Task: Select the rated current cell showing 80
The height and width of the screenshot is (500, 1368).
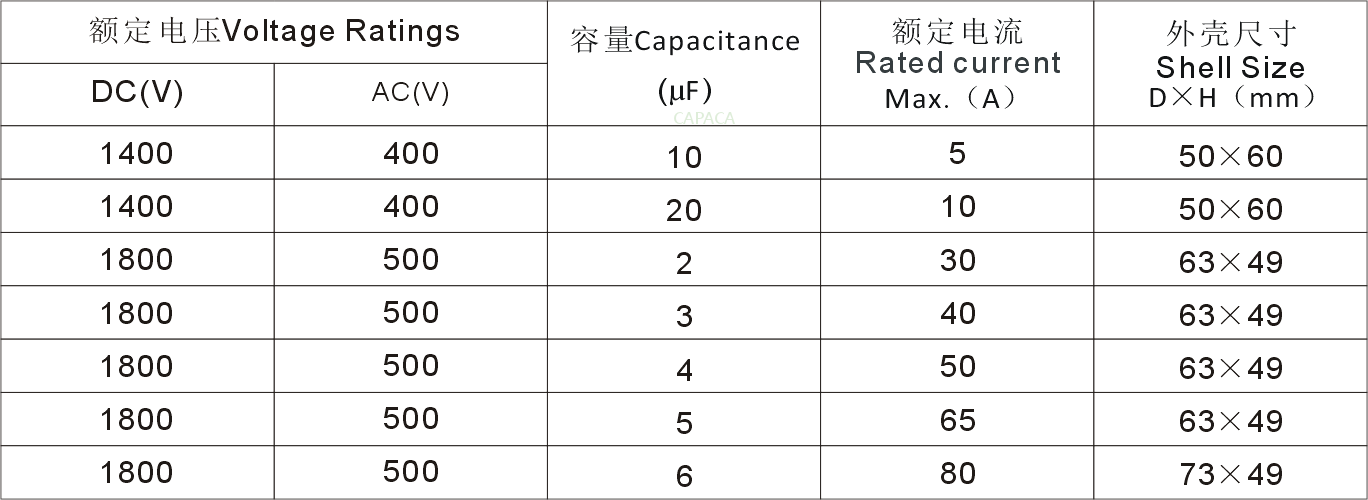Action: [957, 473]
